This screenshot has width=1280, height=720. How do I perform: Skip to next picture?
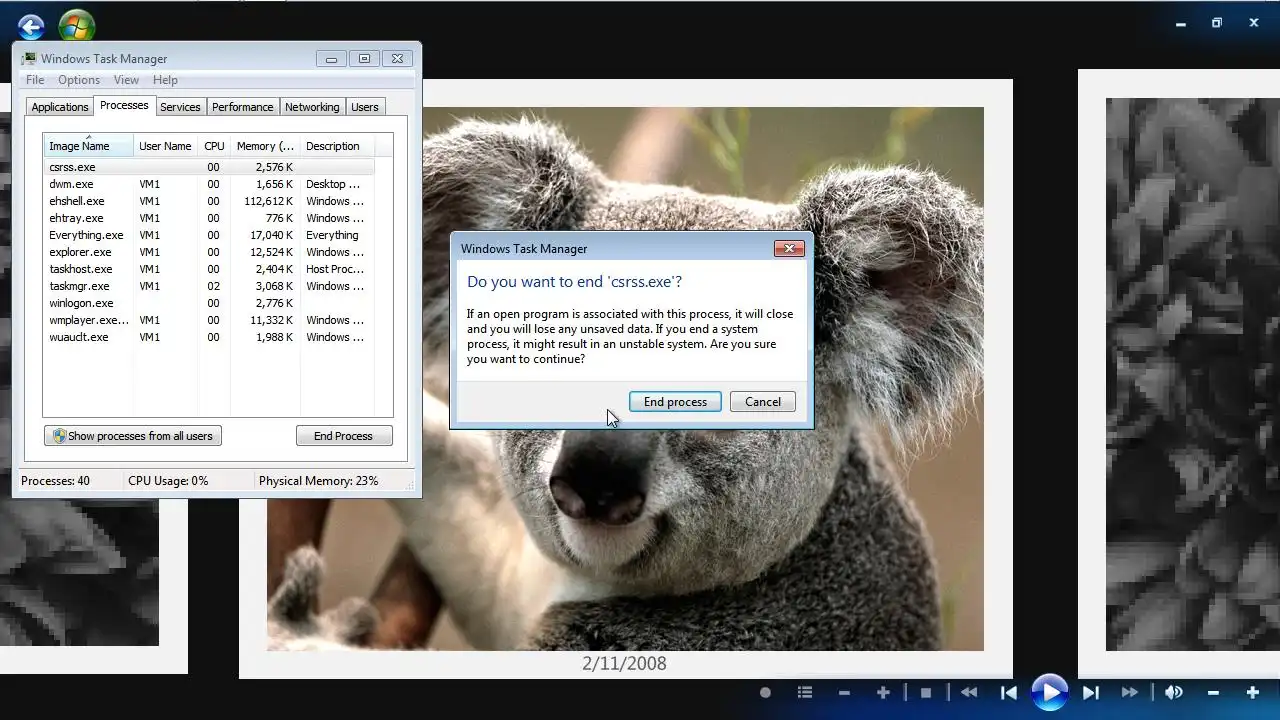coord(1091,692)
